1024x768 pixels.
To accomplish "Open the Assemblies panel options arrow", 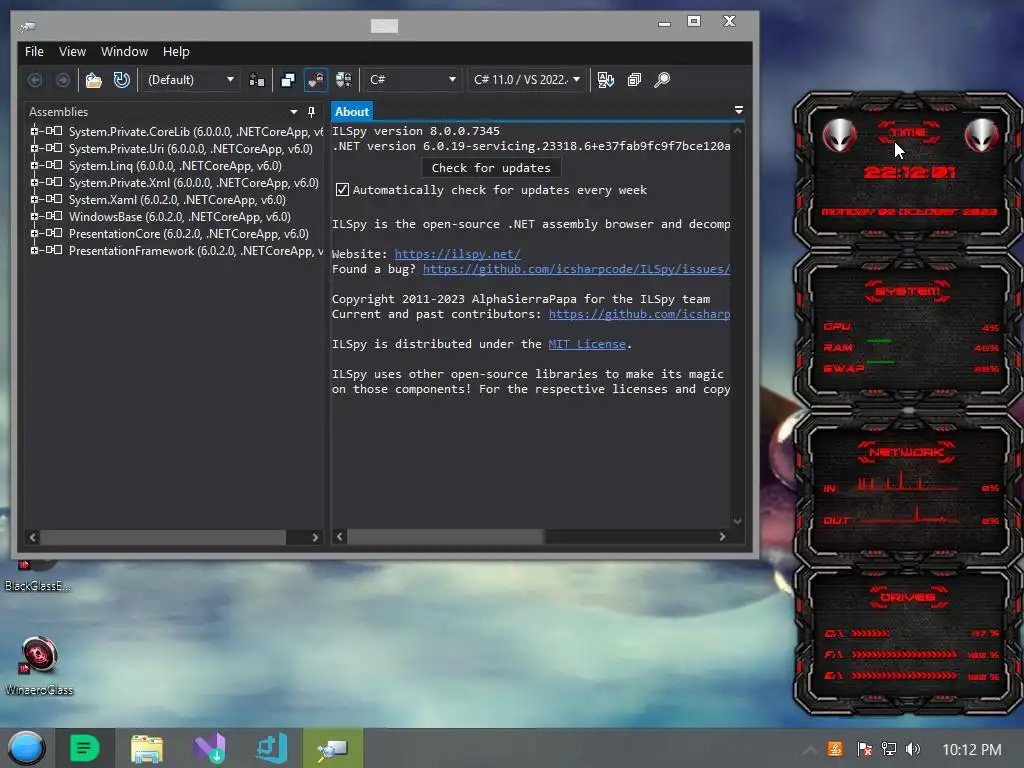I will click(294, 112).
